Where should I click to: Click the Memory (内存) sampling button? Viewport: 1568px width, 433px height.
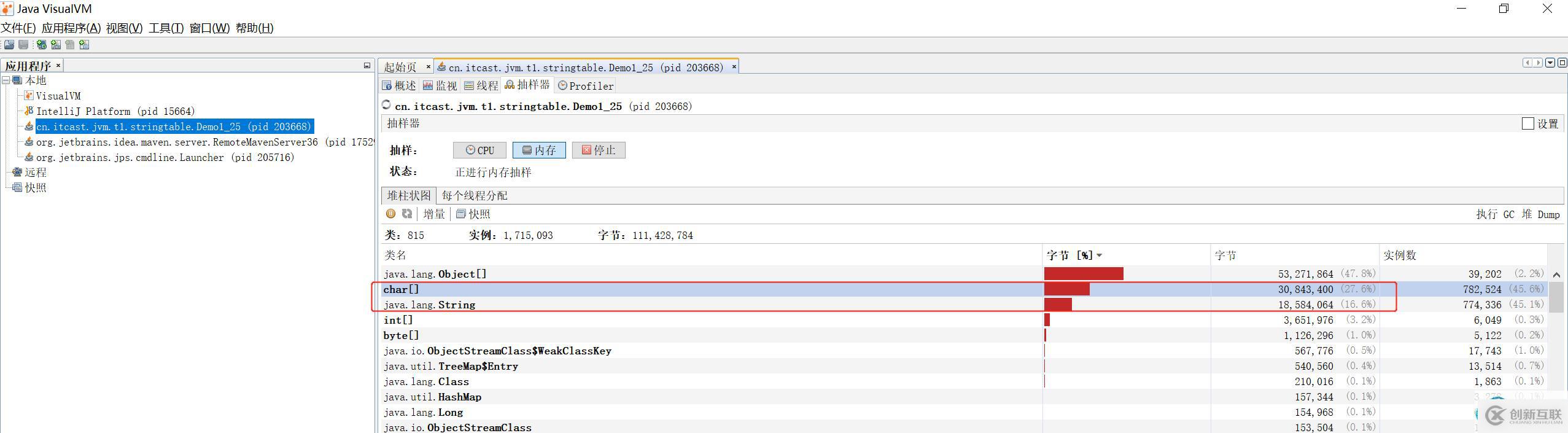(x=539, y=150)
